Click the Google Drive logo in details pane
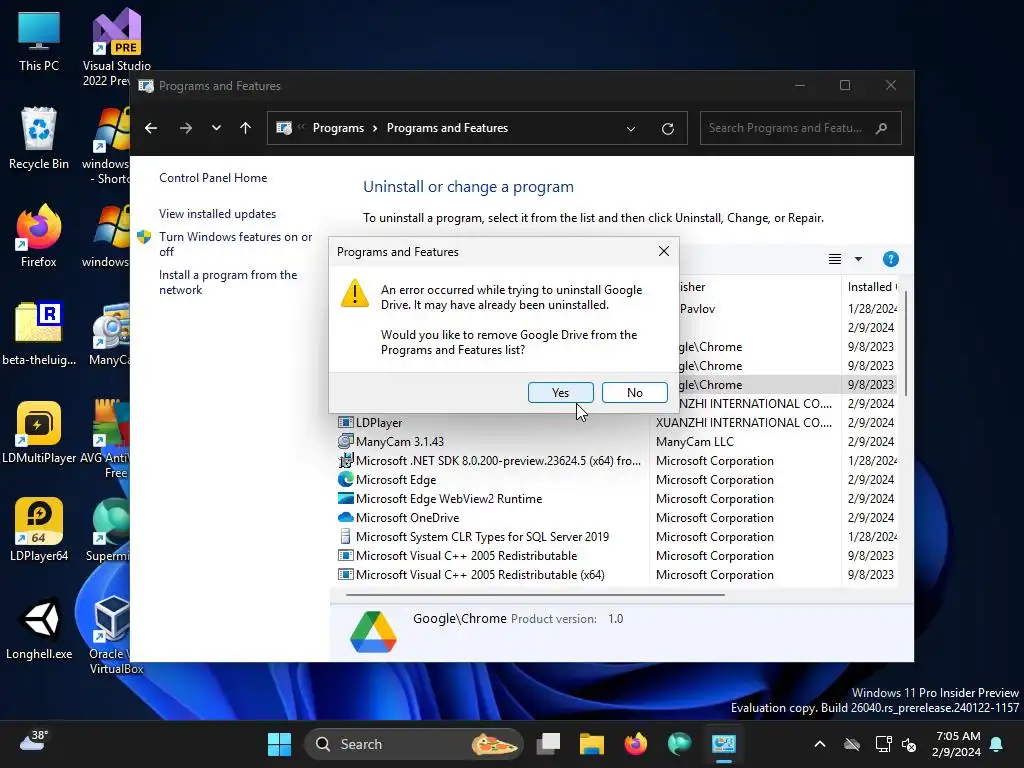Image resolution: width=1024 pixels, height=768 pixels. coord(373,632)
